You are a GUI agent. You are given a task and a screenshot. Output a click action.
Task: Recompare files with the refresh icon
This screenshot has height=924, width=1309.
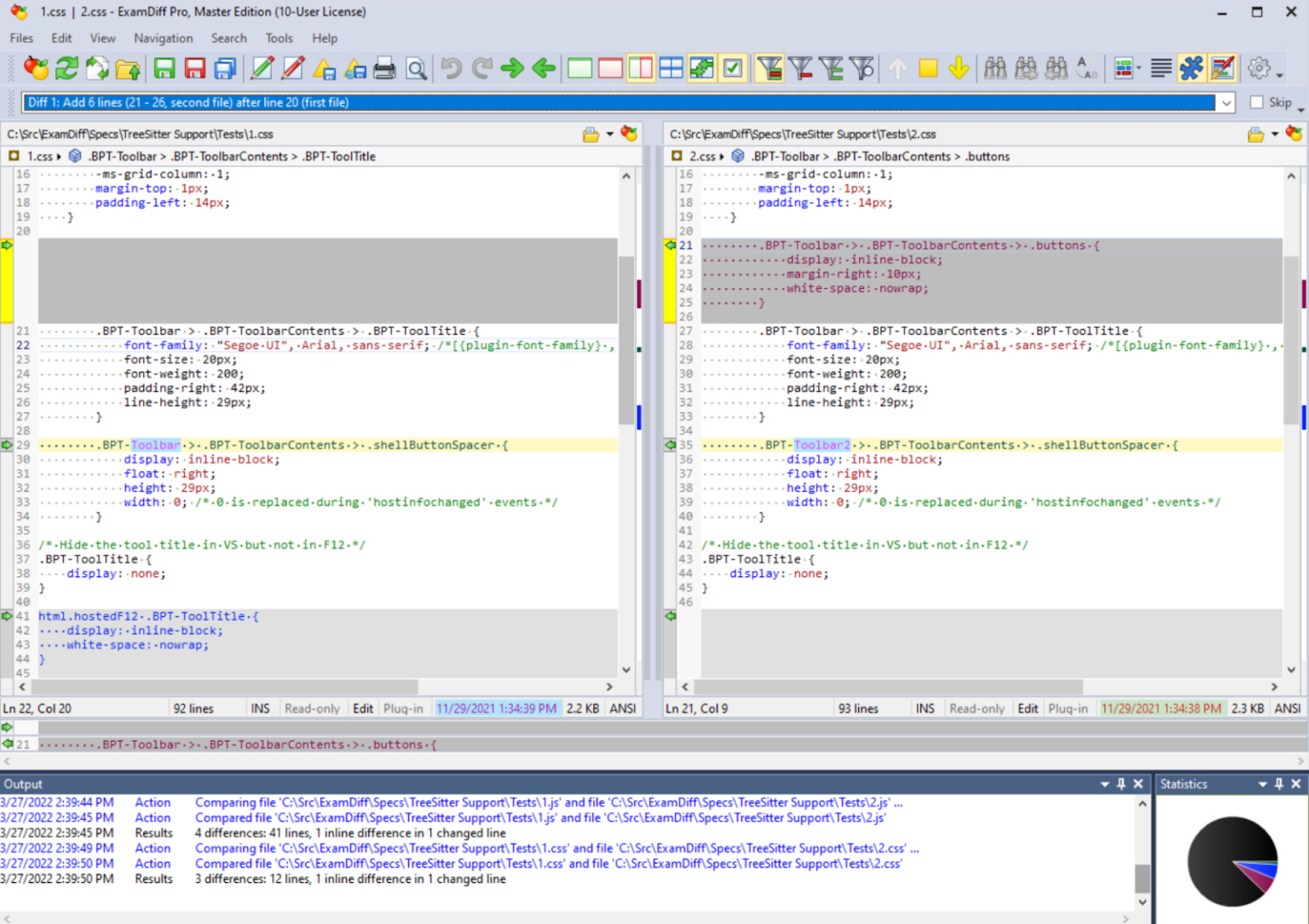67,68
